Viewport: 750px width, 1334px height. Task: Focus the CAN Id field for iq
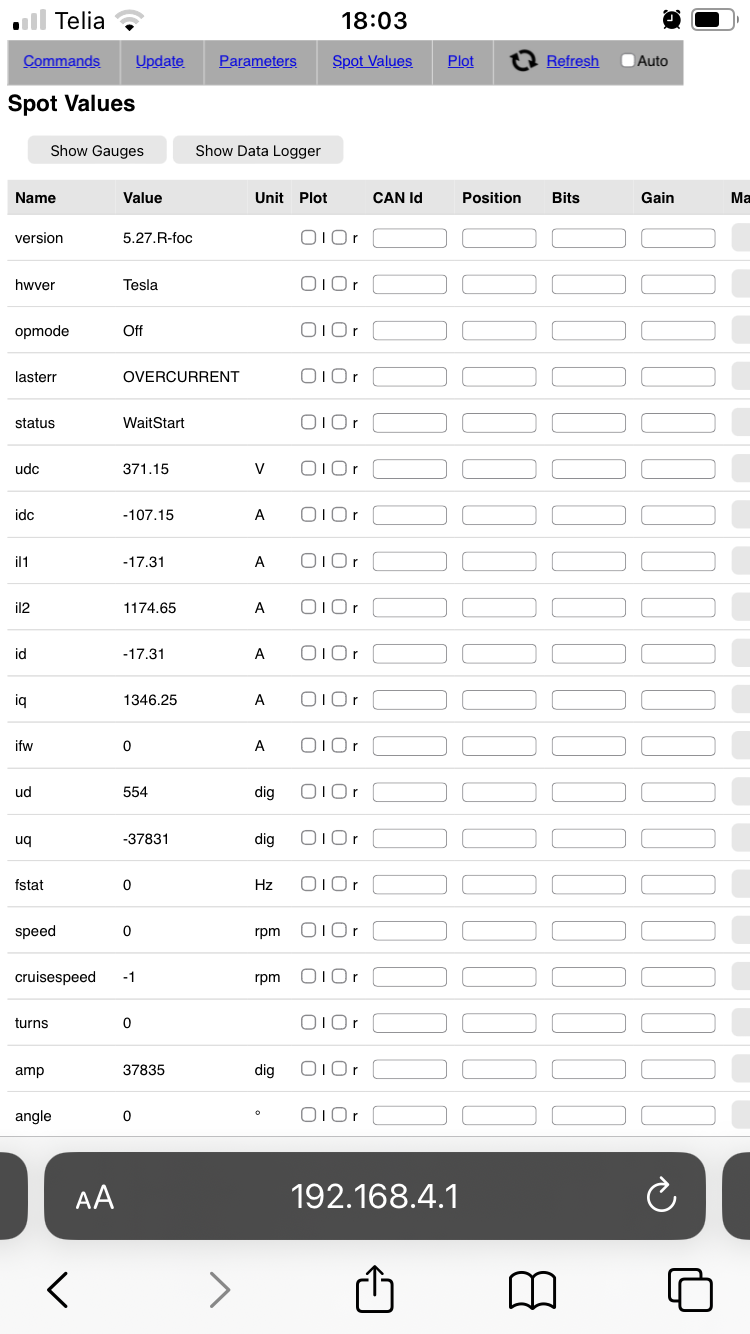[x=410, y=700]
